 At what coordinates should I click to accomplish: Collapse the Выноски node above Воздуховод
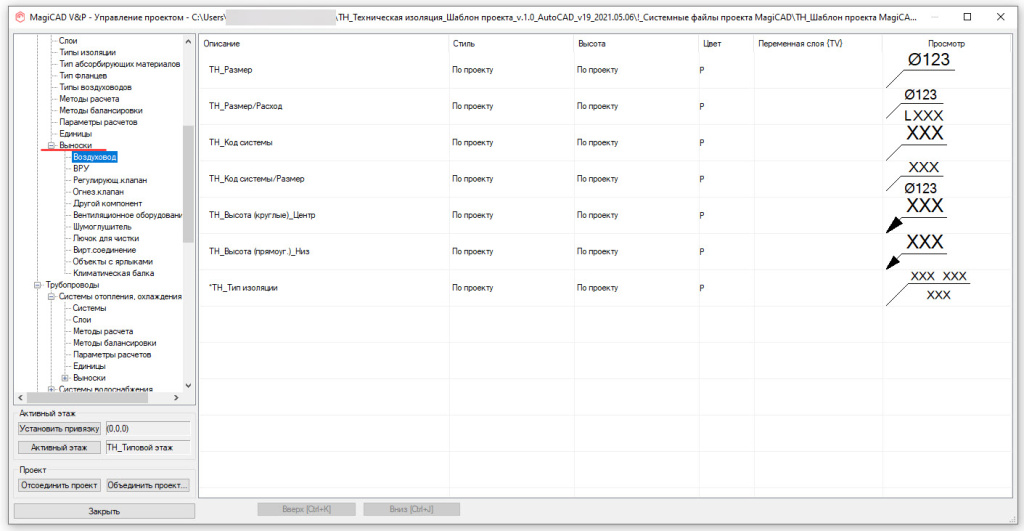51,145
